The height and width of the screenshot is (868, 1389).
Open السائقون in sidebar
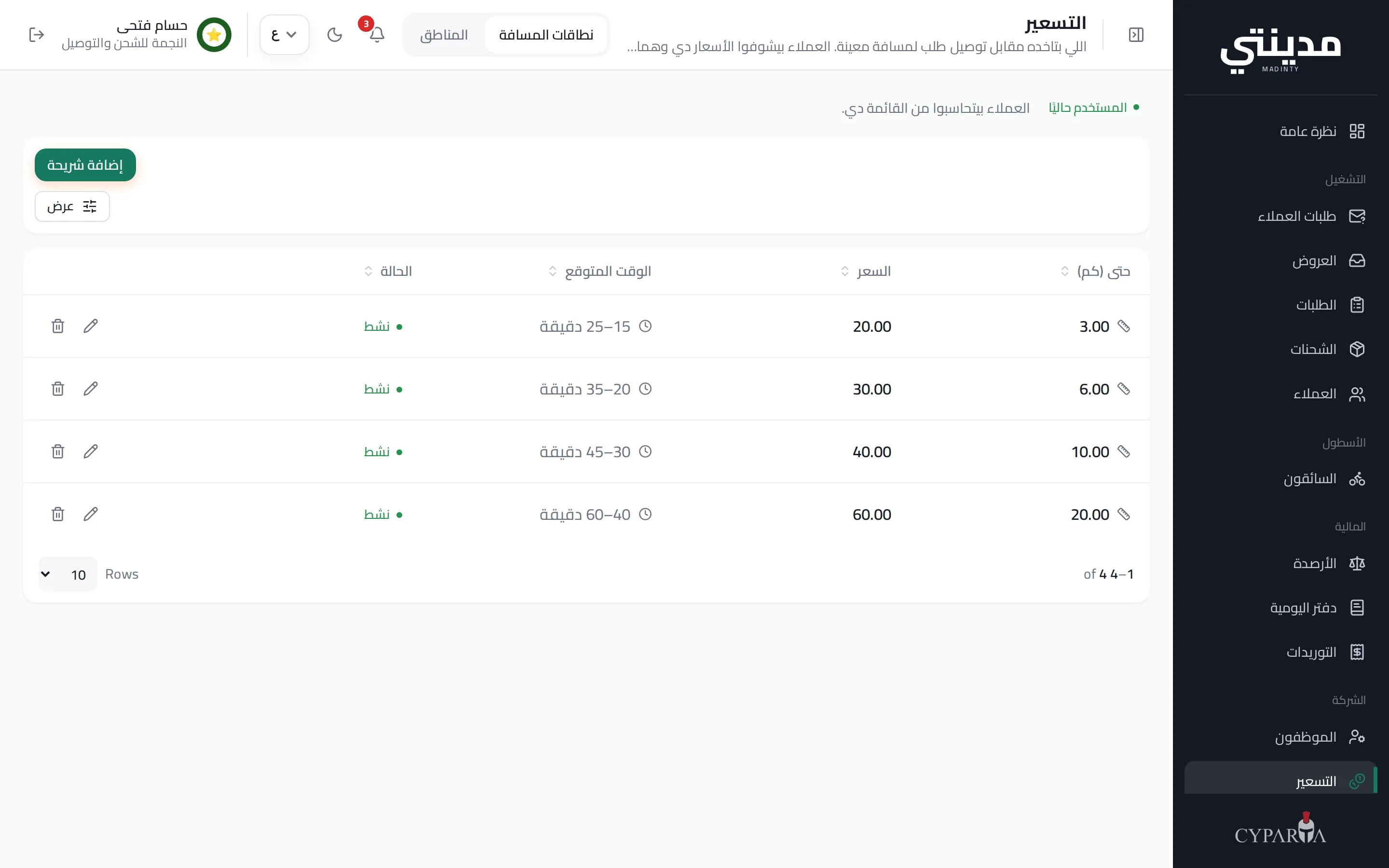[x=1280, y=479]
